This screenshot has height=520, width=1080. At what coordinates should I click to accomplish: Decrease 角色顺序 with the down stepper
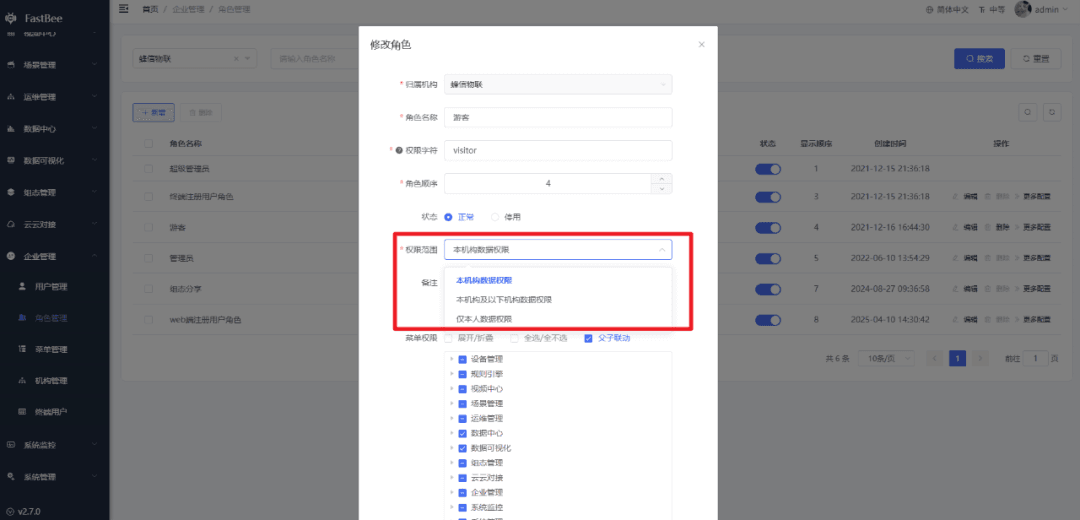click(662, 188)
